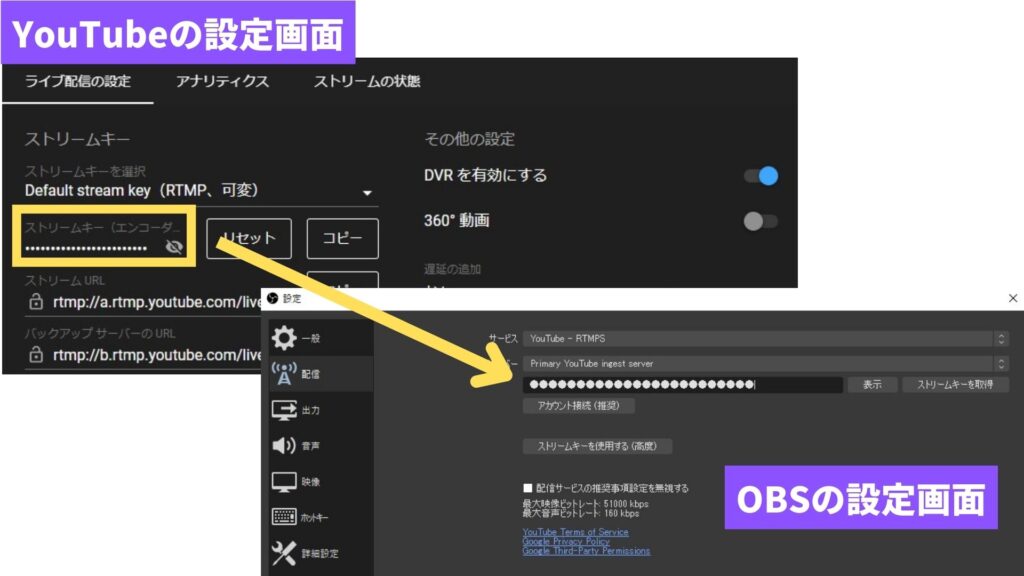
Task: Click the OBS stream key input field
Action: tap(682, 385)
